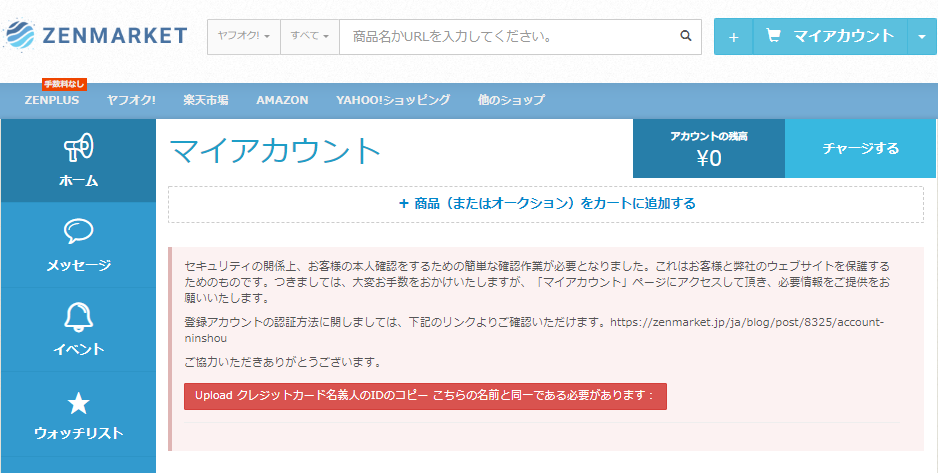This screenshot has height=473, width=938.
Task: Click the マイアカウント page heading
Action: click(x=275, y=151)
